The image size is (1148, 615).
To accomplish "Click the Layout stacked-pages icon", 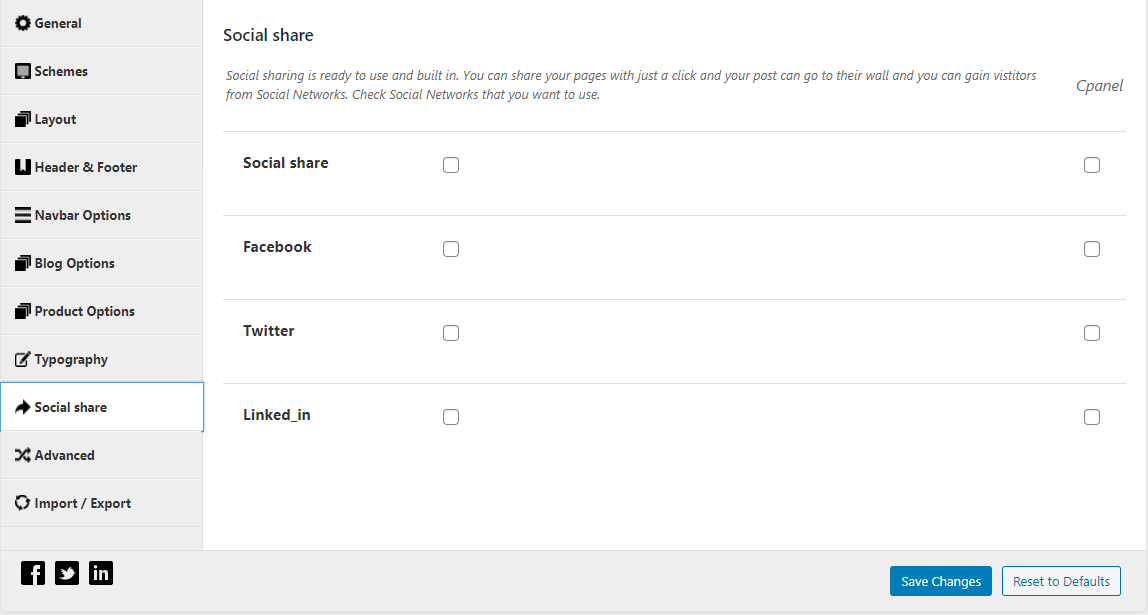I will [x=23, y=119].
